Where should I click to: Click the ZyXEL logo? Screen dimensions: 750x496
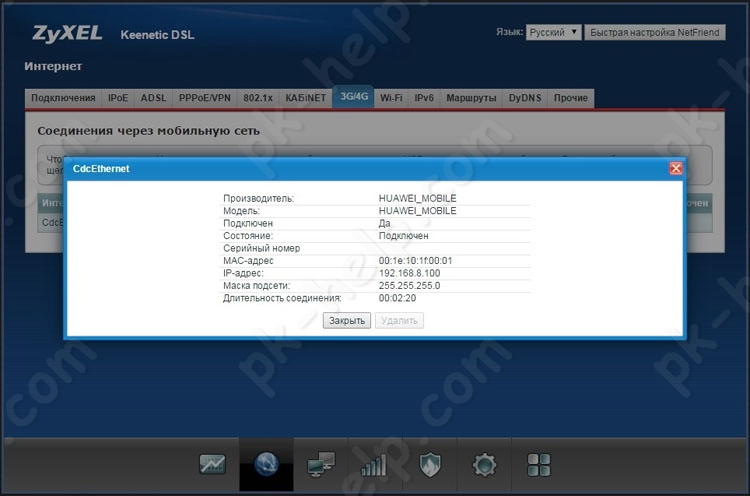67,34
